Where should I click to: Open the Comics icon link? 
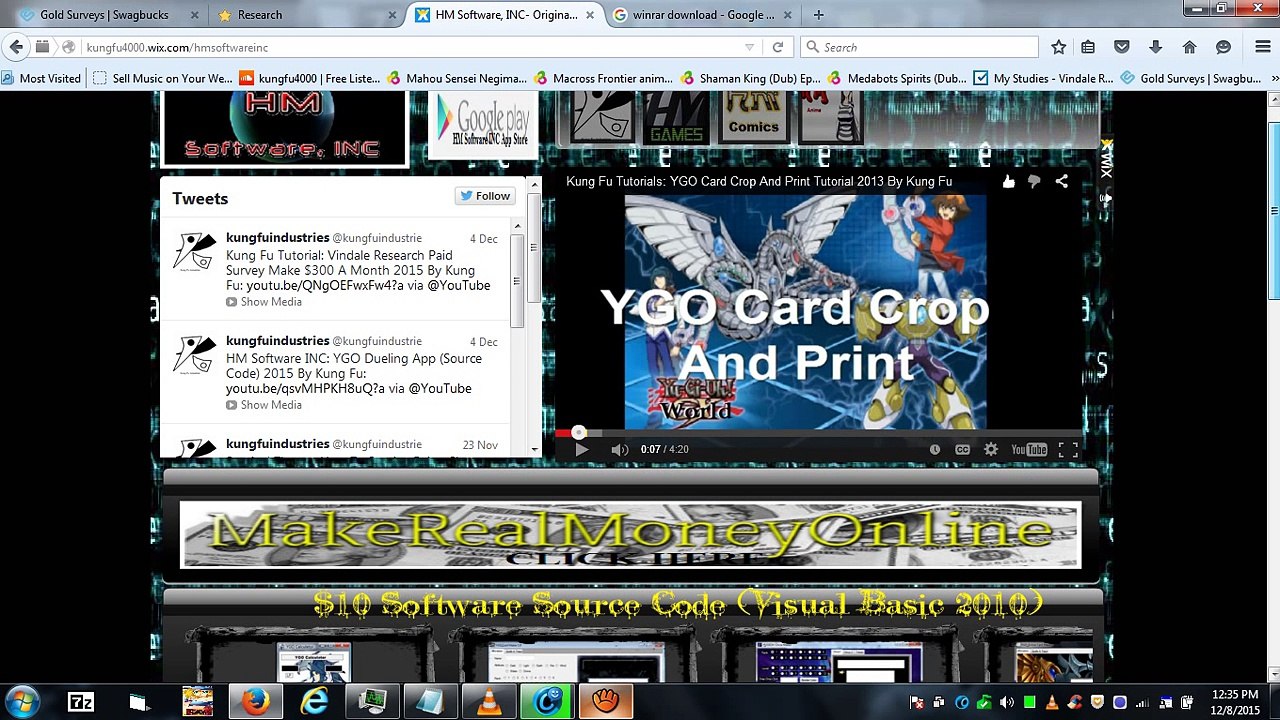(753, 118)
